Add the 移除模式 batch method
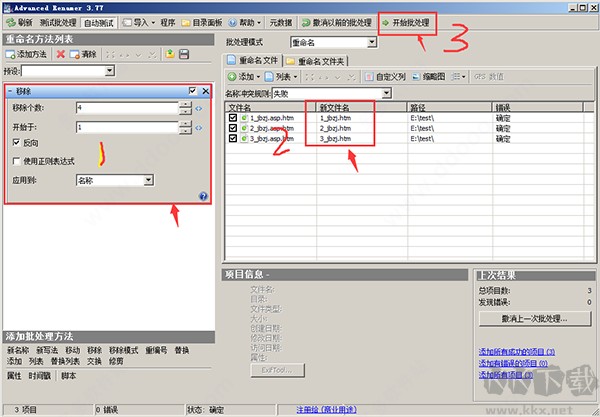This screenshot has height=417, width=600. pyautogui.click(x=124, y=350)
